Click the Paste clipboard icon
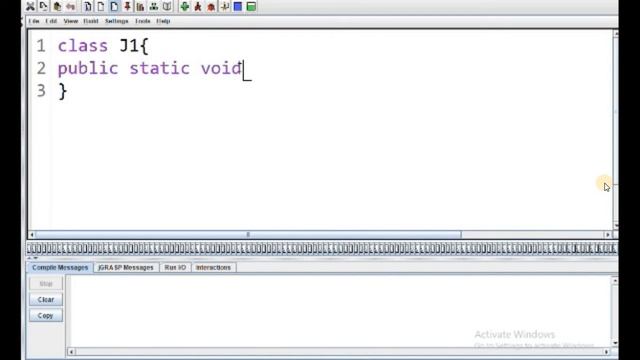This screenshot has width=640, height=360. point(57,6)
